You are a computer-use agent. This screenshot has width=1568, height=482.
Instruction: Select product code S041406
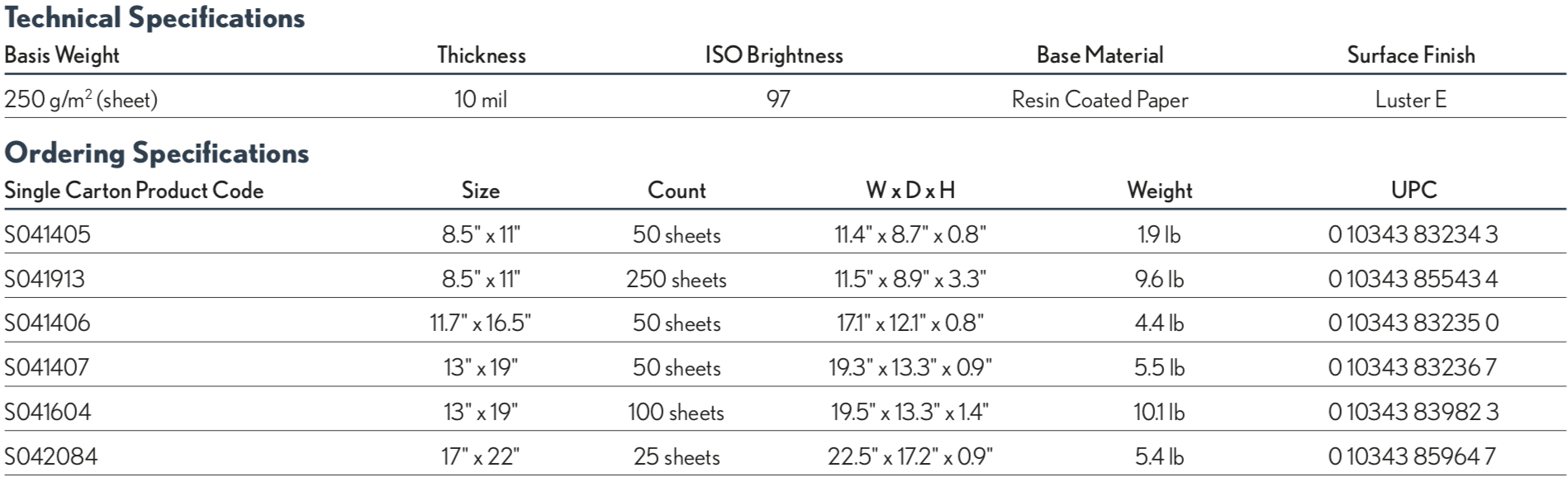pos(48,323)
